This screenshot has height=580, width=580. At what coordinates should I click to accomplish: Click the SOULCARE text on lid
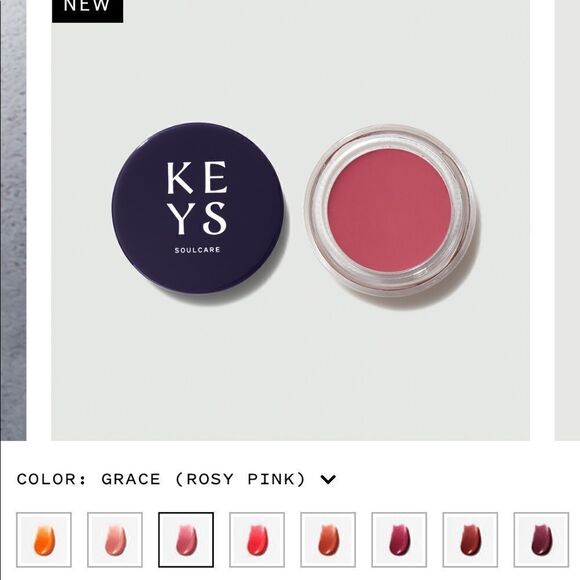[x=197, y=250]
